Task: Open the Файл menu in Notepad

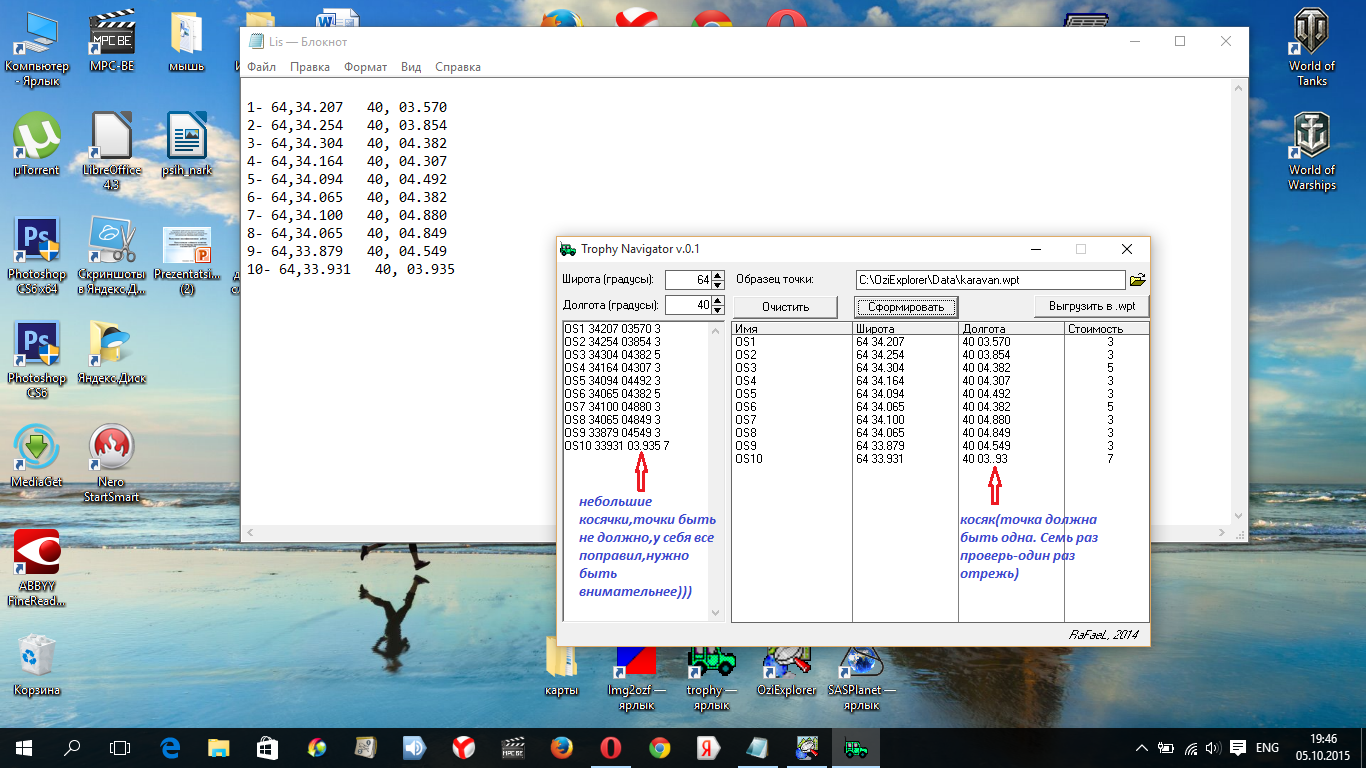Action: click(x=261, y=67)
